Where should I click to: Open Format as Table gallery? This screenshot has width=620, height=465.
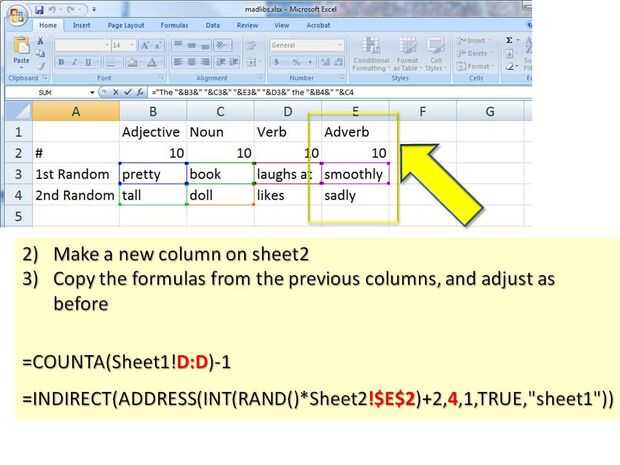[x=407, y=54]
